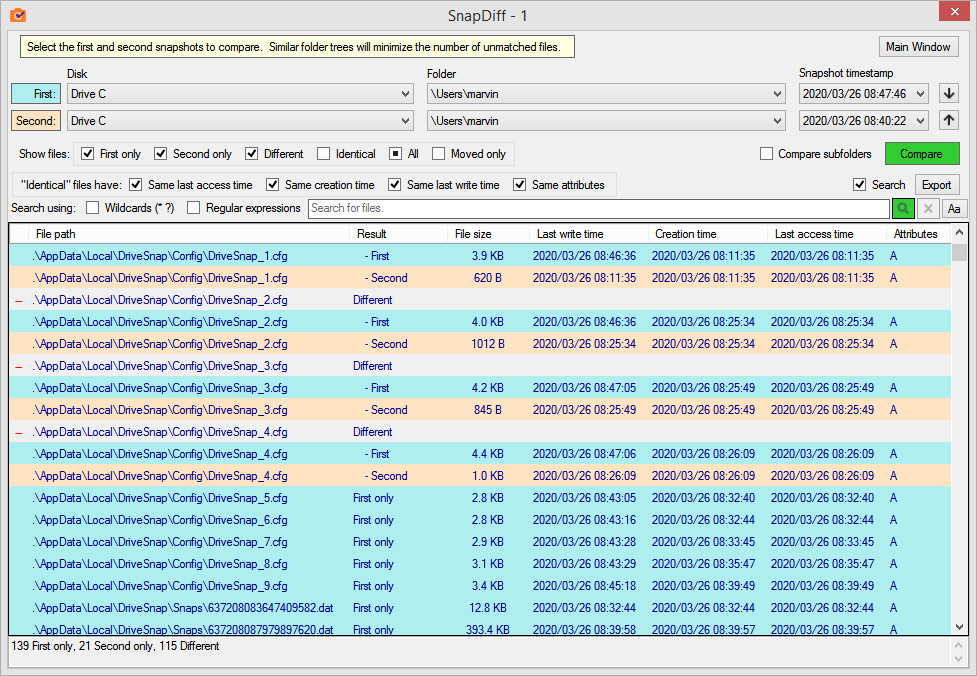Select DriveSnap_3.cfg Second row
The width and height of the screenshot is (977, 676).
(480, 410)
